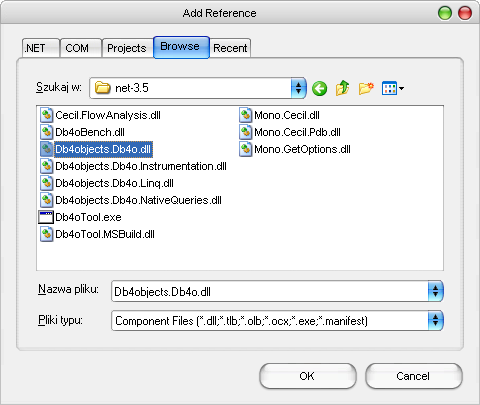The height and width of the screenshot is (405, 480).
Task: Select Mono.Cecil.dll file name
Action: point(287,115)
